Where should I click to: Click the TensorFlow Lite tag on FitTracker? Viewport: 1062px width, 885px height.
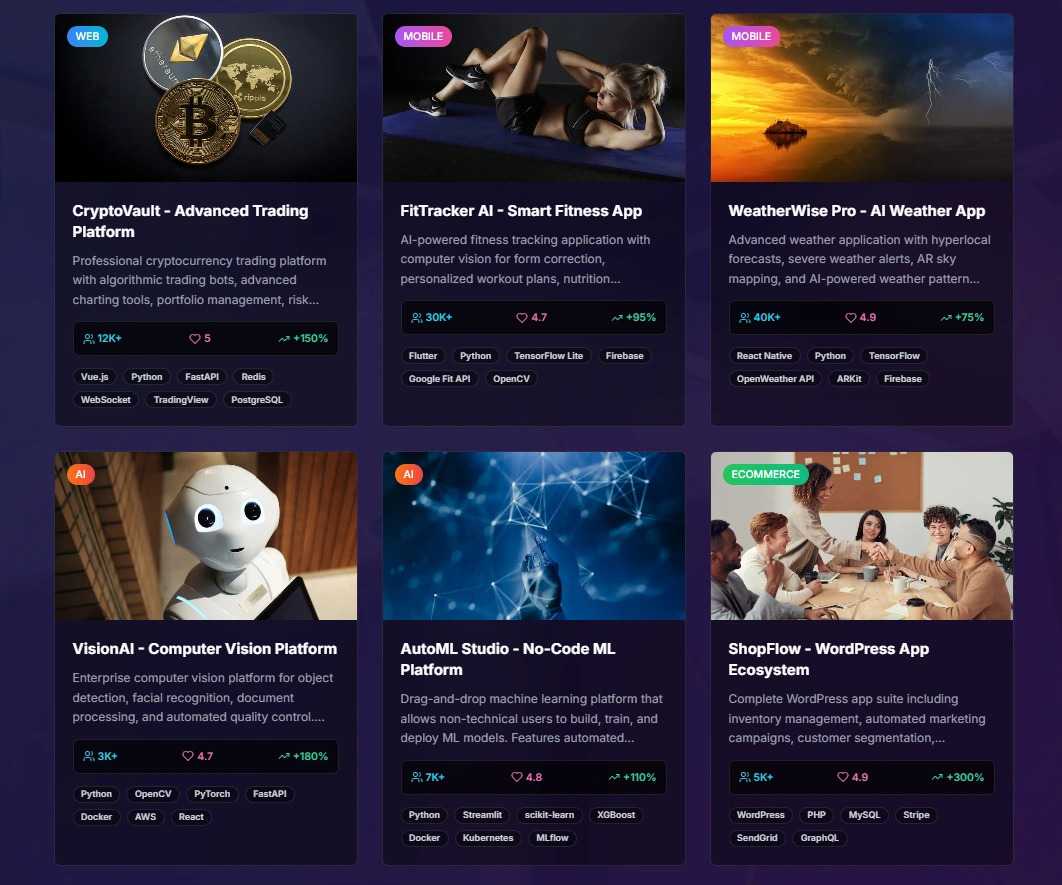coord(549,356)
